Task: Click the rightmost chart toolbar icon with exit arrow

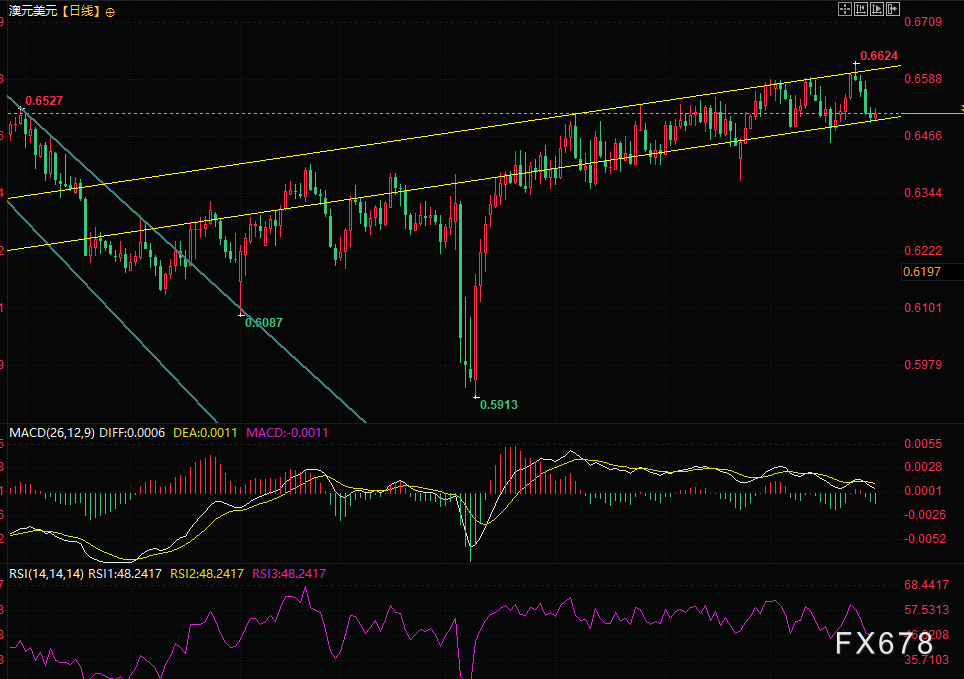Action: tap(890, 9)
